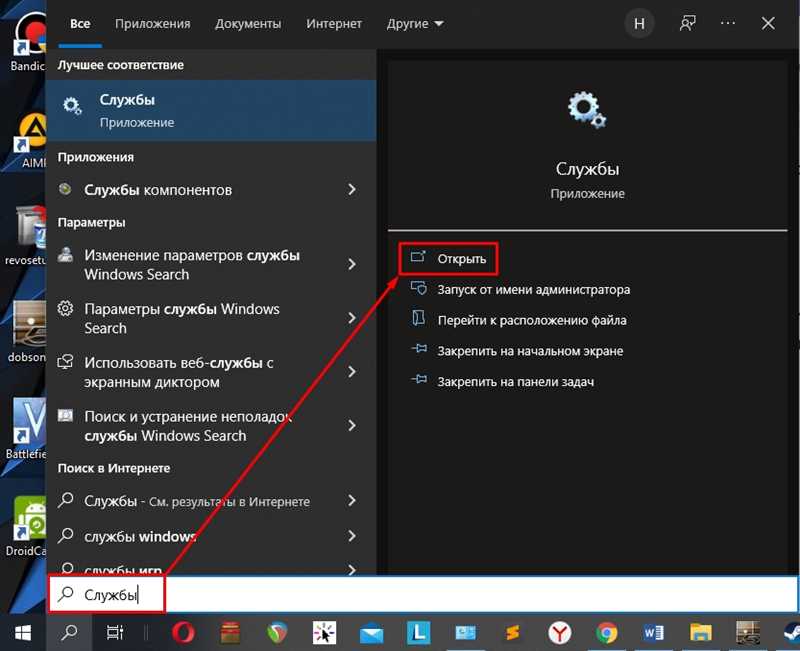Select службы windows web suggestion
Screen dimensions: 800x651
click(x=140, y=536)
